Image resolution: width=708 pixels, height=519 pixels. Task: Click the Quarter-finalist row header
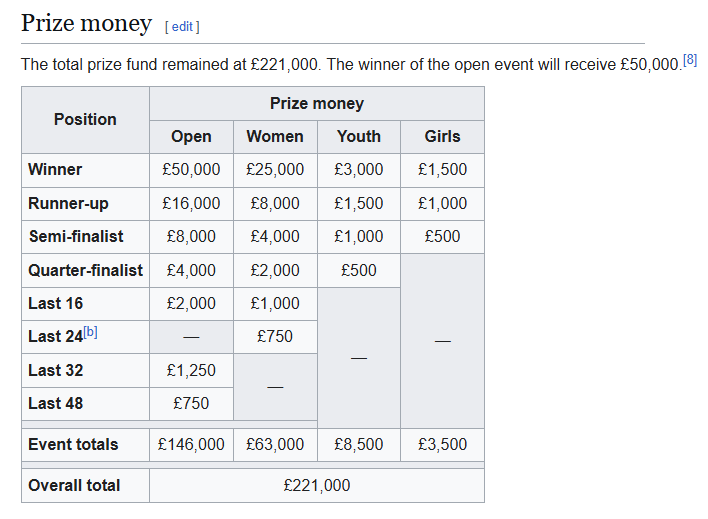coord(85,270)
